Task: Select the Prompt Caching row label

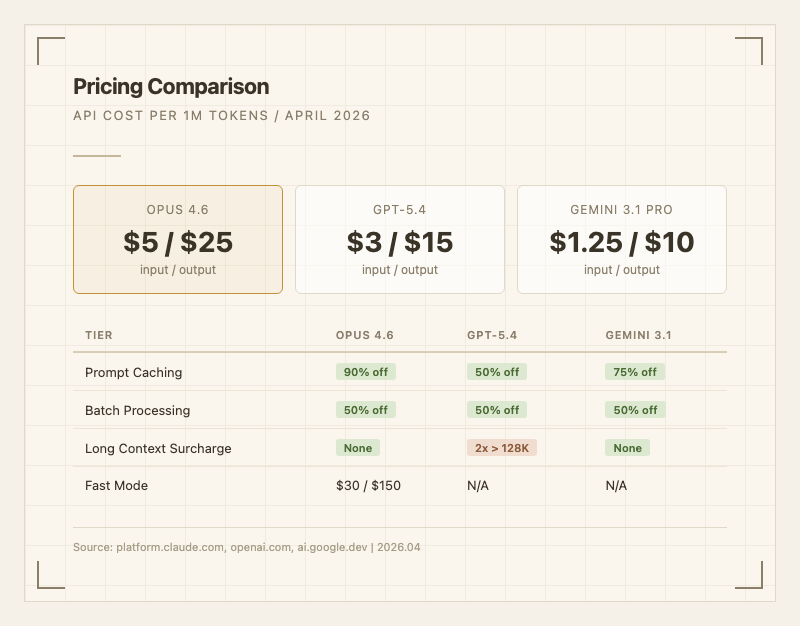Action: pos(133,372)
